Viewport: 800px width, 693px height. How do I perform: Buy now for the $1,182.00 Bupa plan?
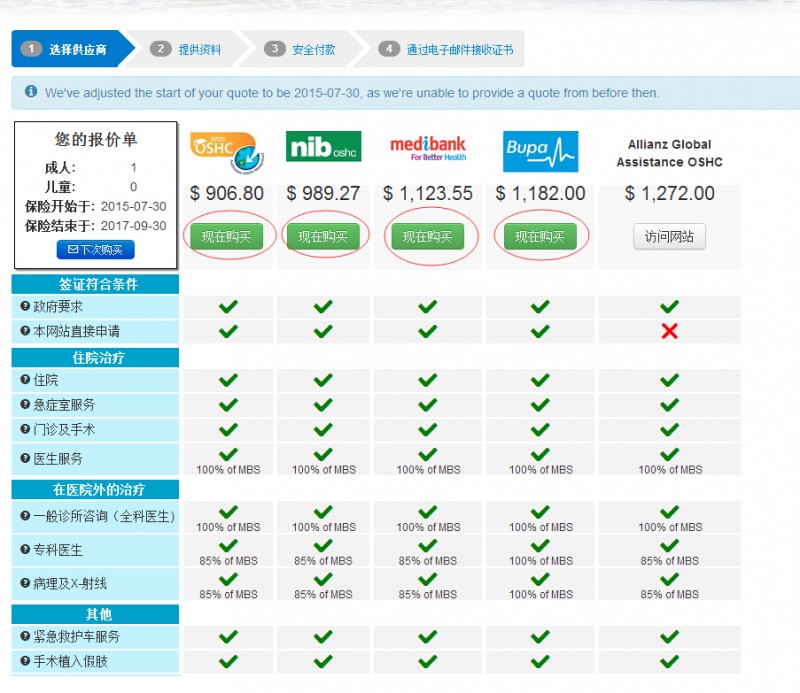coord(540,236)
